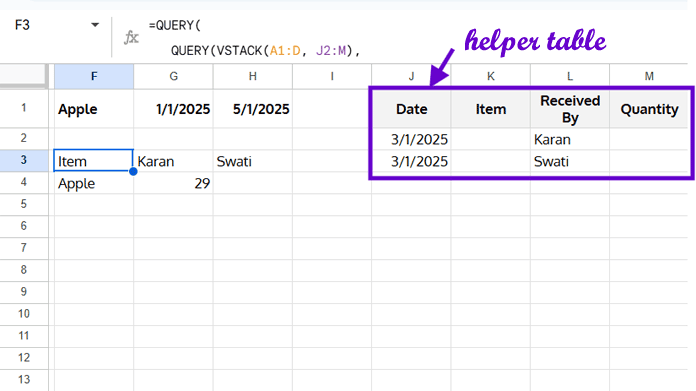Click the select-all corner box

24,76
